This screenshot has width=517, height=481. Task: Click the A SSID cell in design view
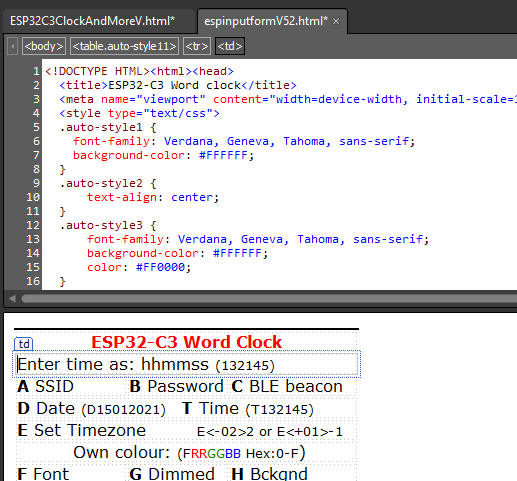pyautogui.click(x=45, y=386)
